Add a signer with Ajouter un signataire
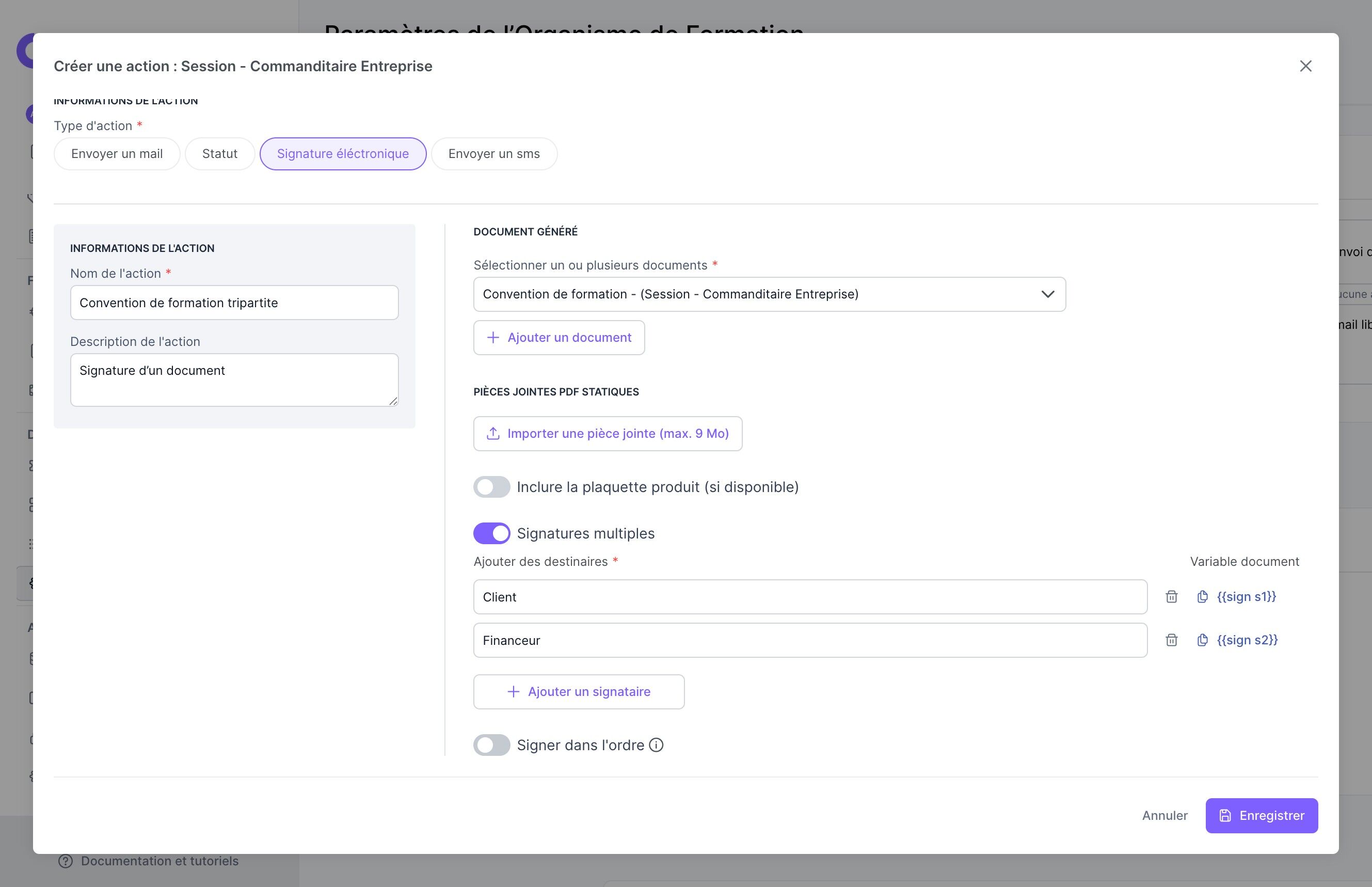Screen dimensions: 1372x887 click(579, 692)
